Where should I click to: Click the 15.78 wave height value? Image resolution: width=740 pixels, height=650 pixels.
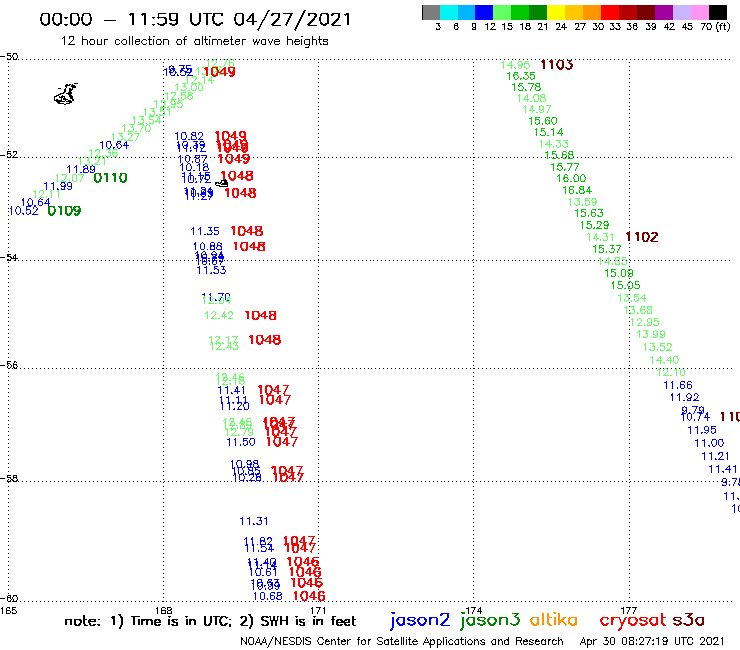click(x=526, y=87)
